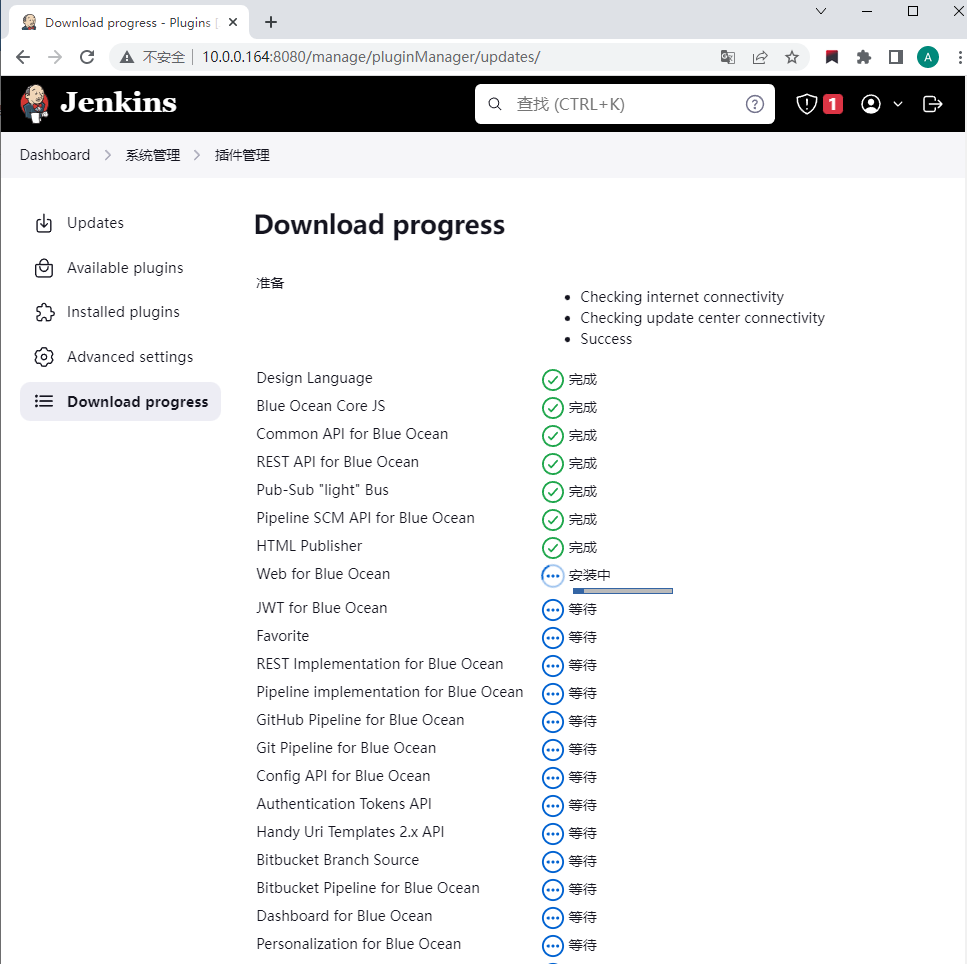The image size is (967, 964).
Task: Click the 准备 preparation label
Action: point(270,283)
